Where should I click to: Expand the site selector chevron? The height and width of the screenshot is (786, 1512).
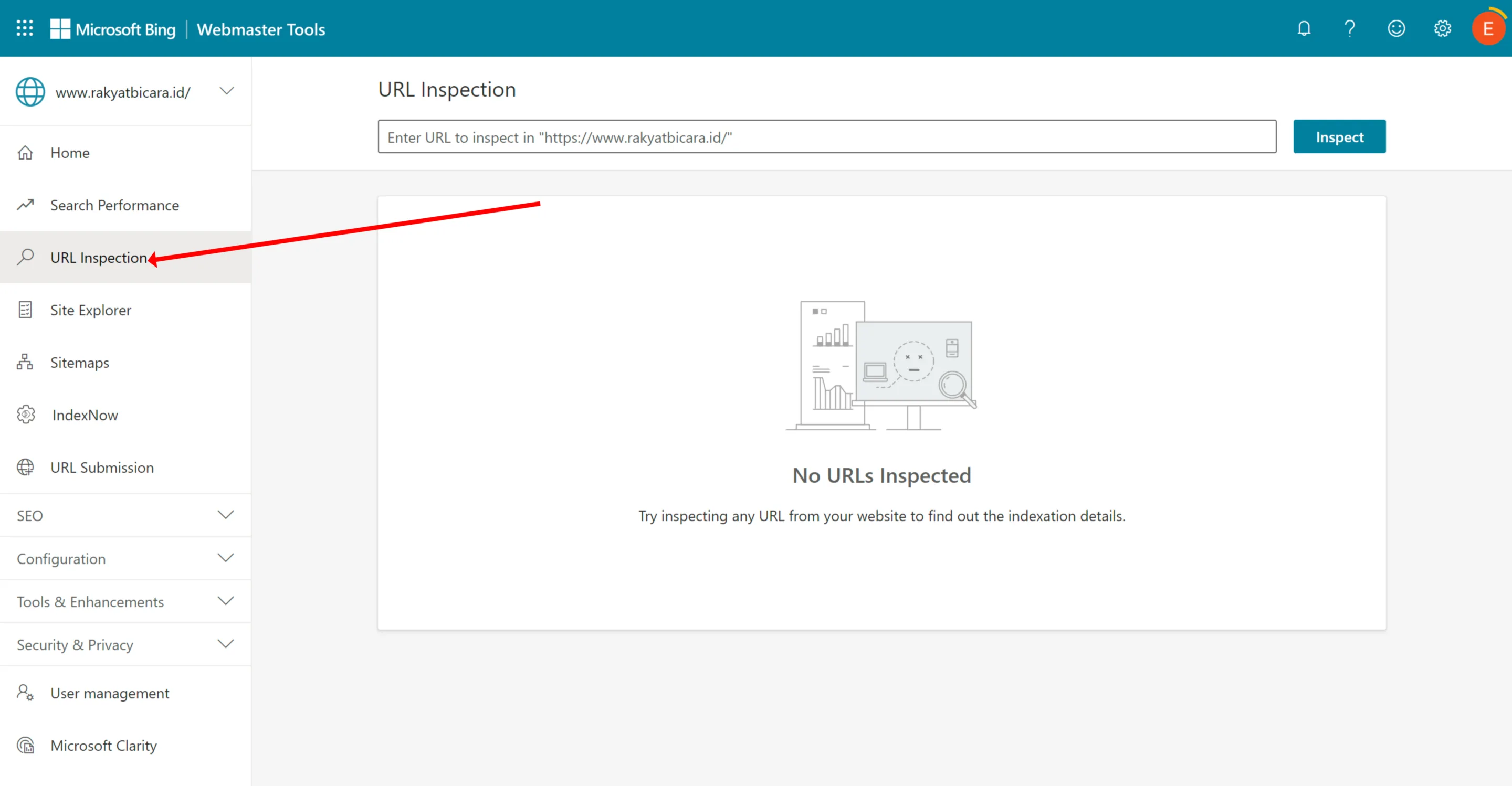coord(227,91)
